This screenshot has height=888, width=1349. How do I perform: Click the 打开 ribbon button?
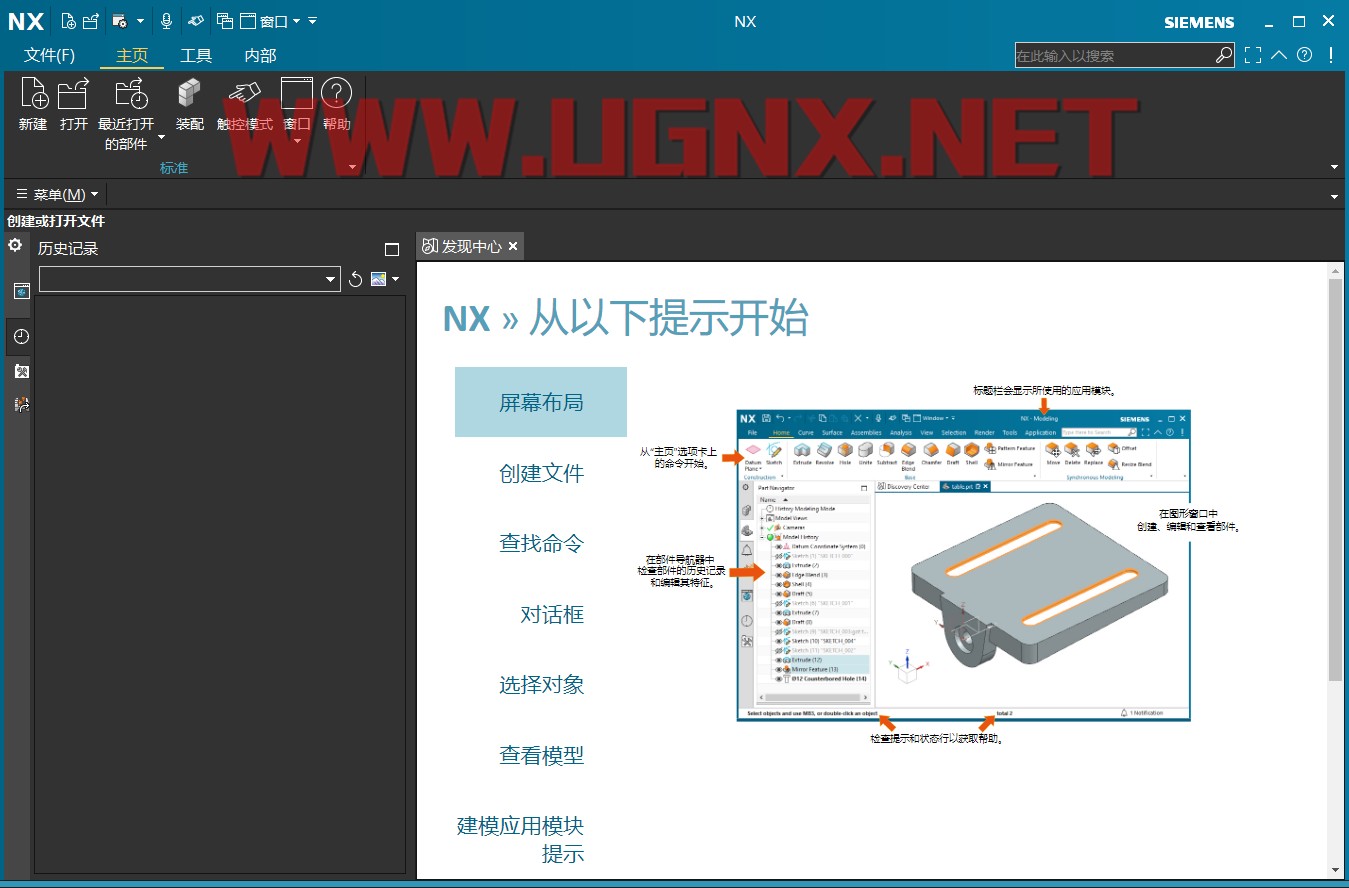74,104
